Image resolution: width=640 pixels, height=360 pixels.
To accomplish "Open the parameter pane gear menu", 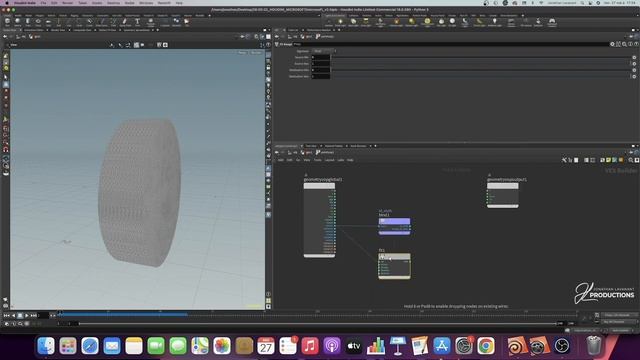I will pyautogui.click(x=612, y=44).
